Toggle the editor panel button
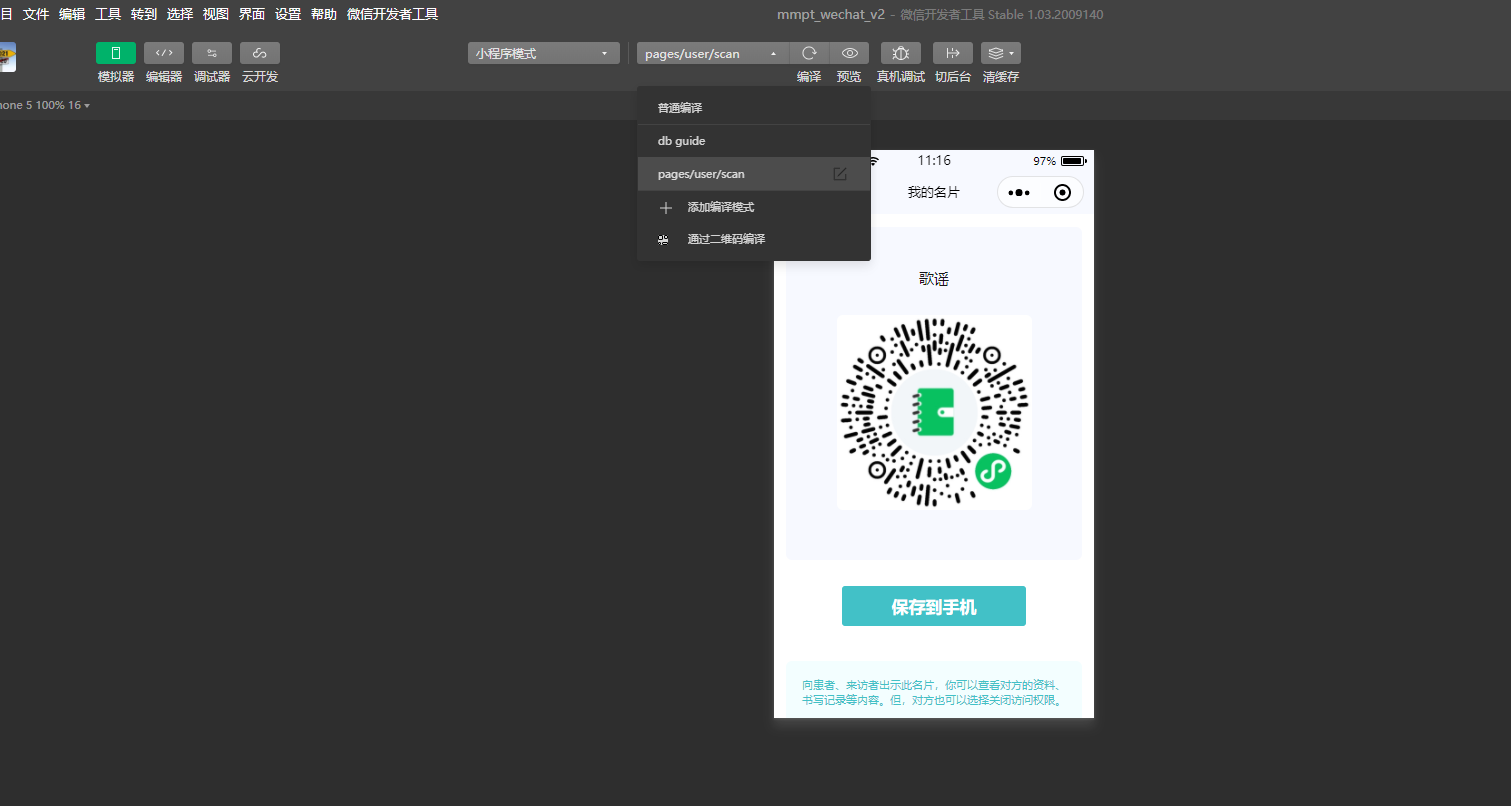This screenshot has width=1511, height=806. (x=164, y=53)
